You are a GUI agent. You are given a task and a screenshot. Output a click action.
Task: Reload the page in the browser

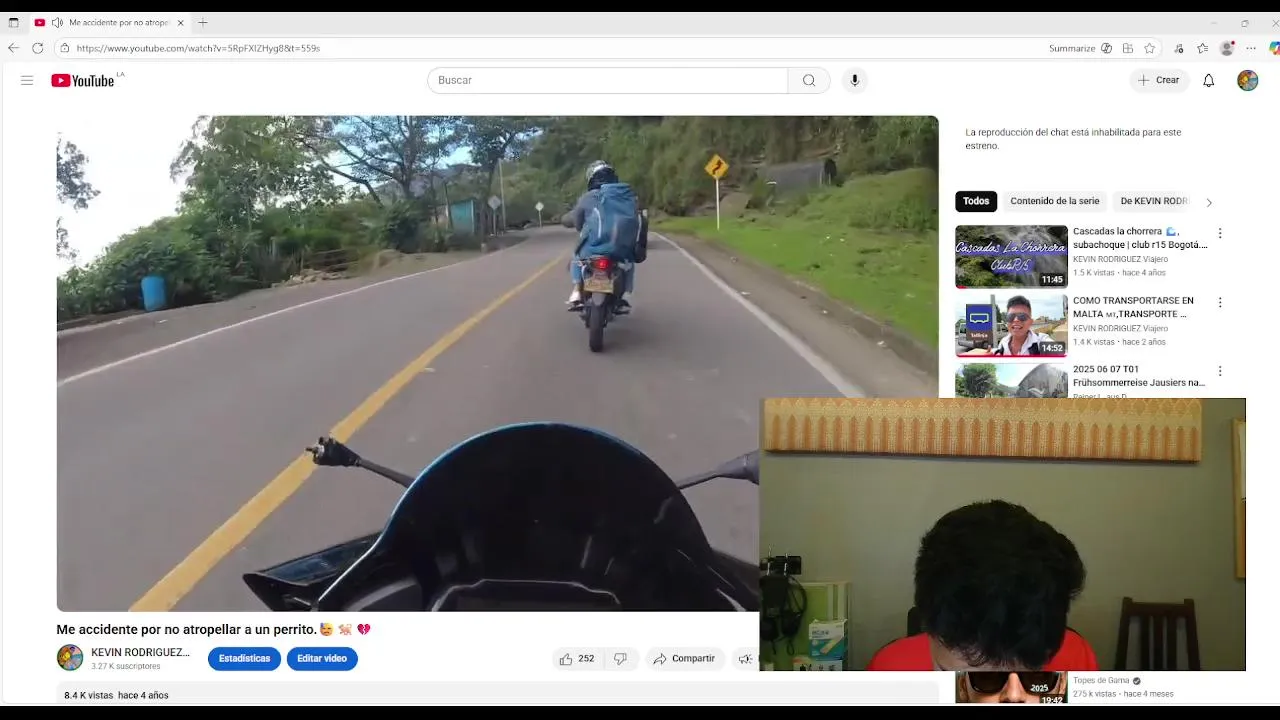pos(38,48)
